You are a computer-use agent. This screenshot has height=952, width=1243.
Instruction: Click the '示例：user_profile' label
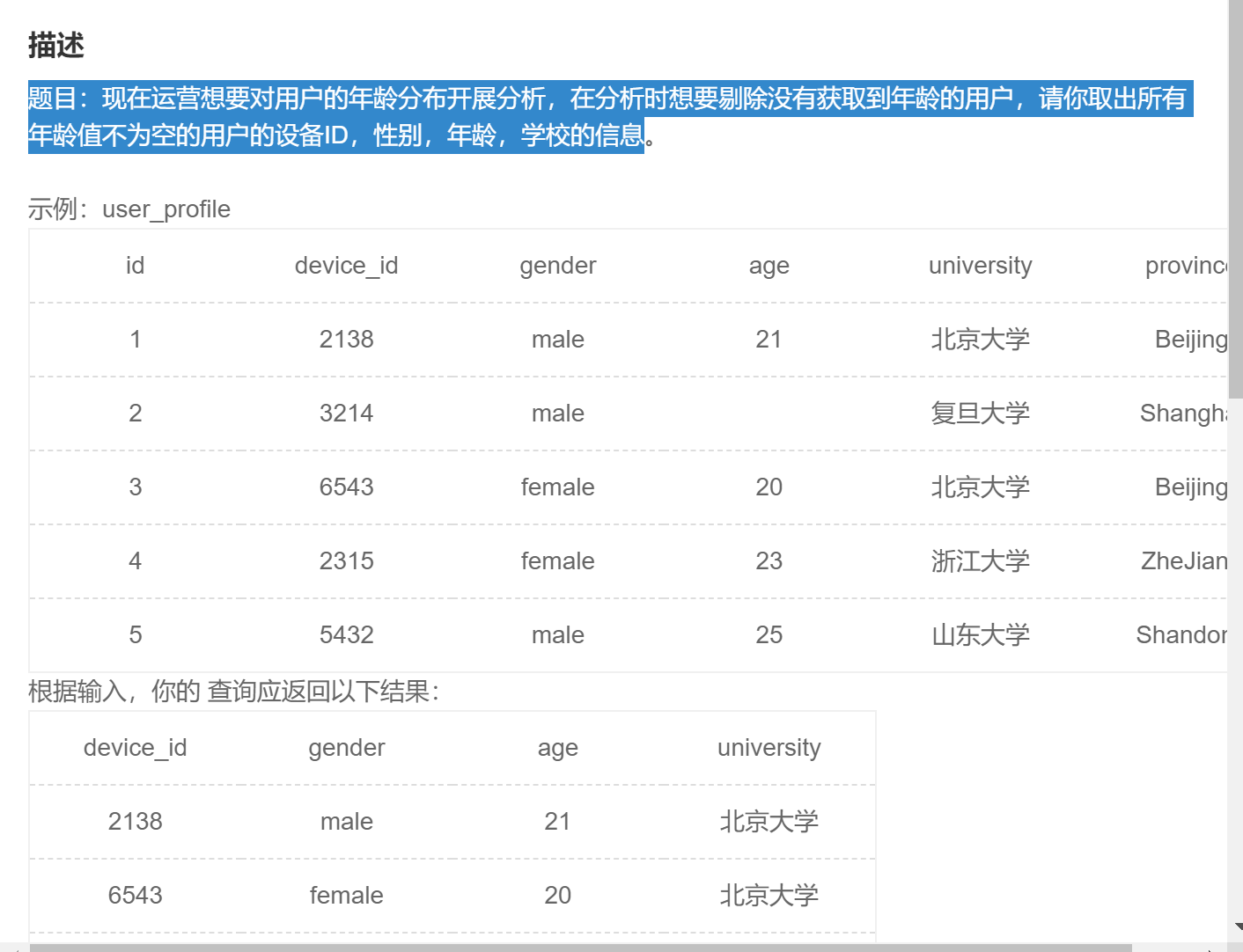[129, 209]
